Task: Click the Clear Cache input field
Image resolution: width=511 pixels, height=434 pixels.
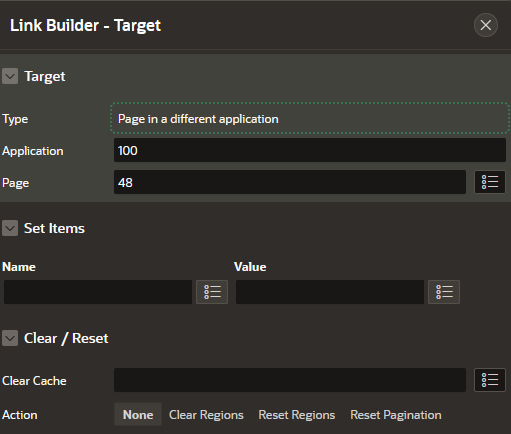Action: tap(290, 380)
